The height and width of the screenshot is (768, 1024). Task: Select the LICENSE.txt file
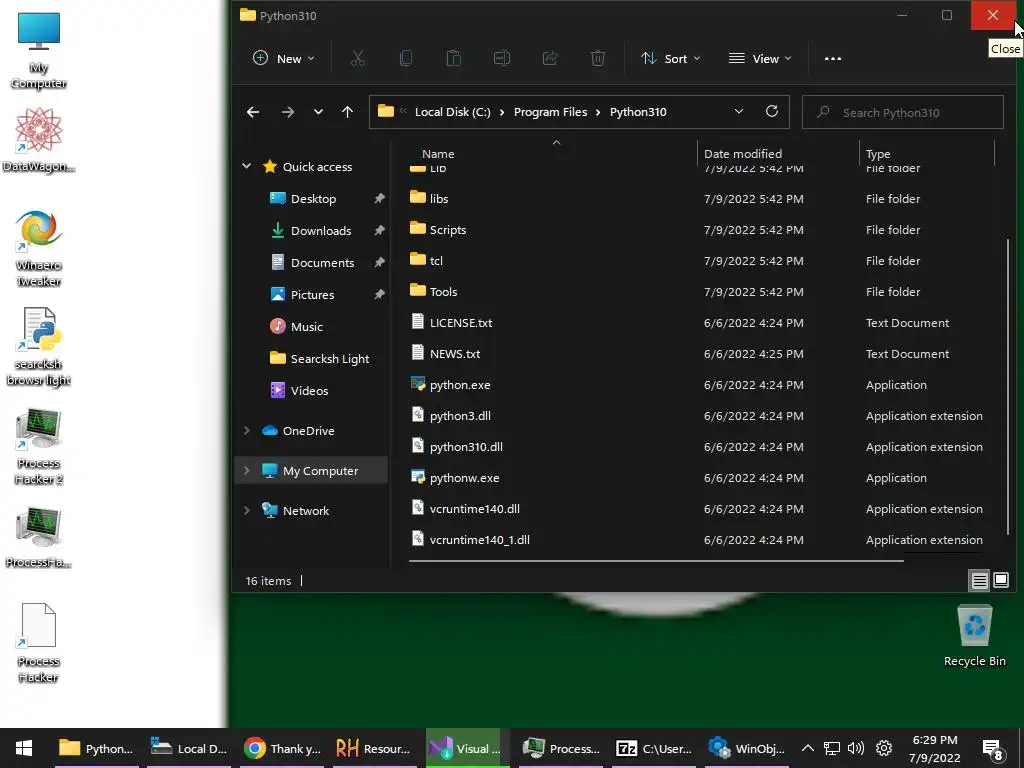coord(461,323)
